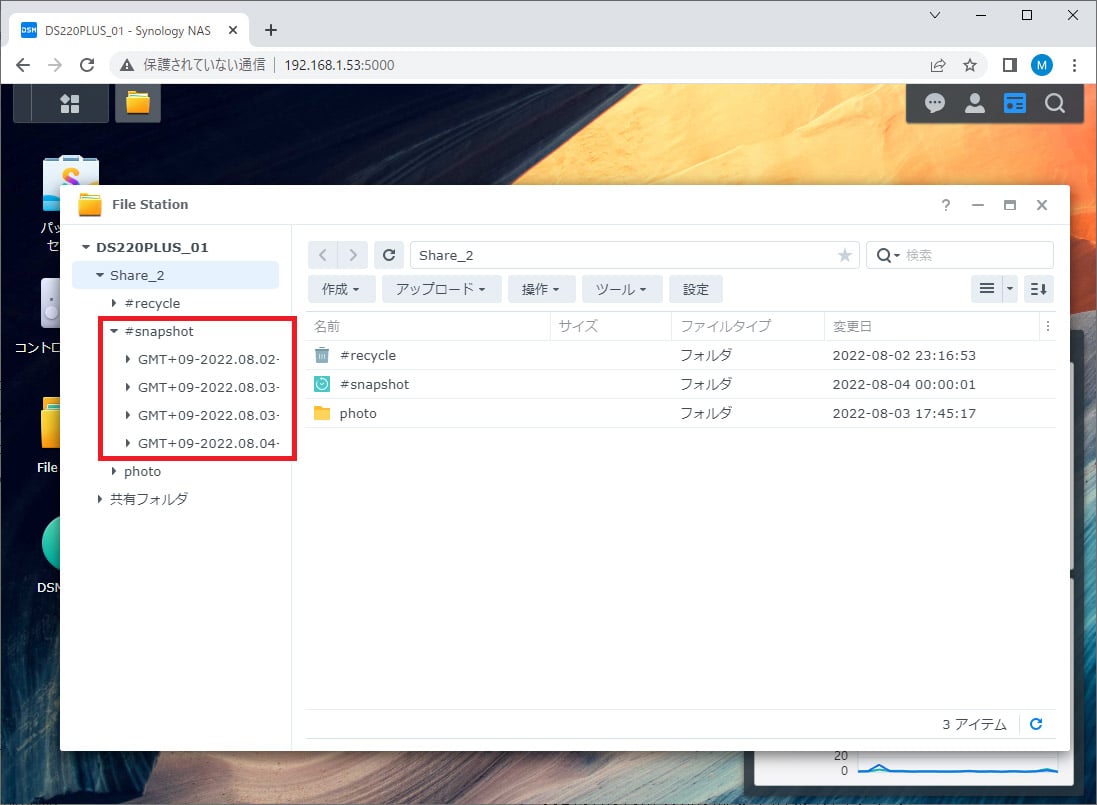Open the DSM main menu grid icon
The width and height of the screenshot is (1097, 805).
70,104
